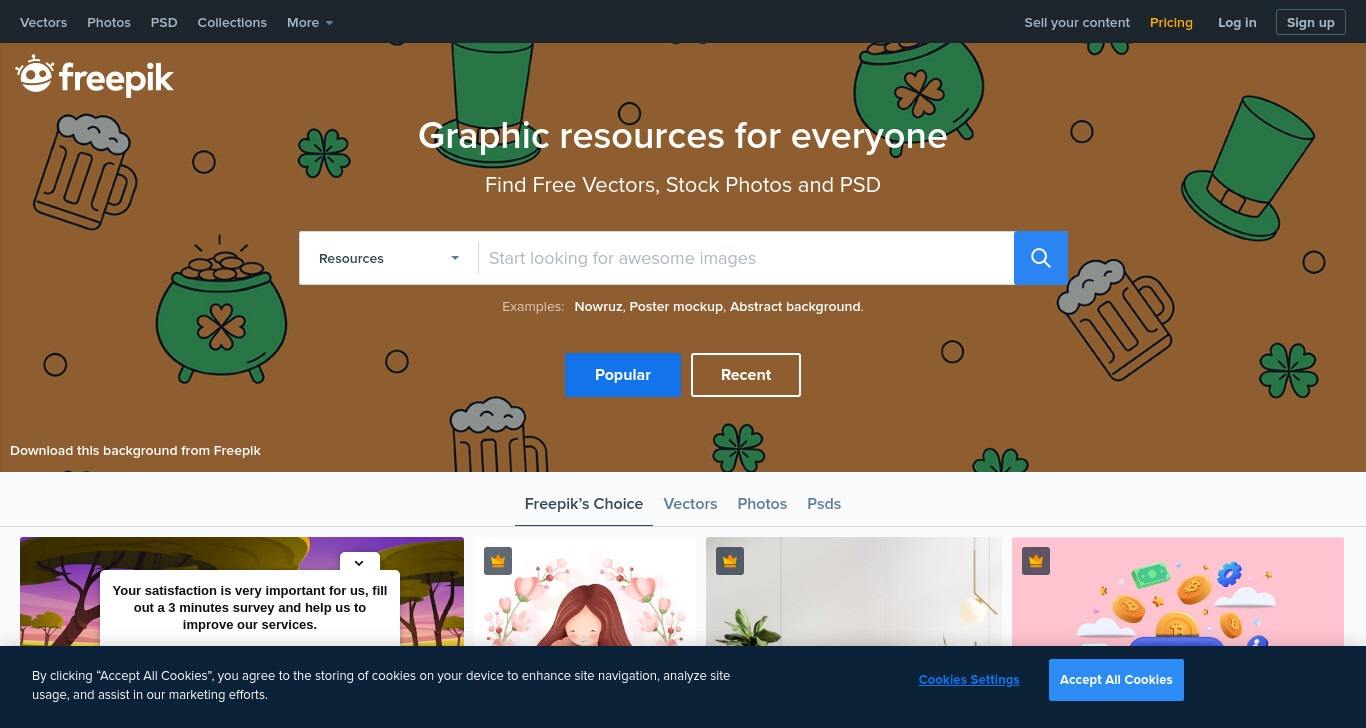Open Collections in the top navigation
The height and width of the screenshot is (728, 1366).
click(x=232, y=22)
